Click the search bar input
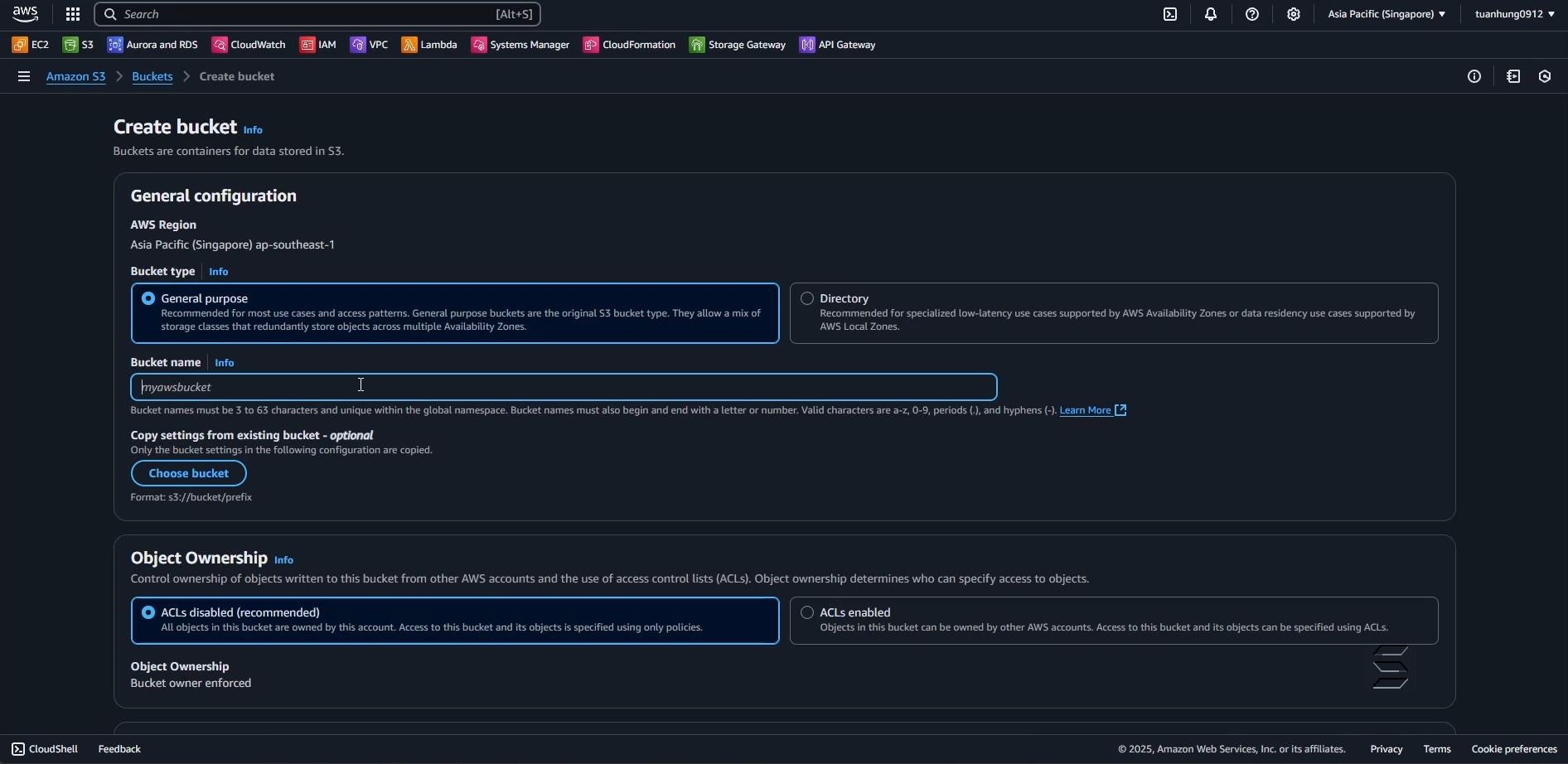This screenshot has height=764, width=1568. [x=318, y=14]
